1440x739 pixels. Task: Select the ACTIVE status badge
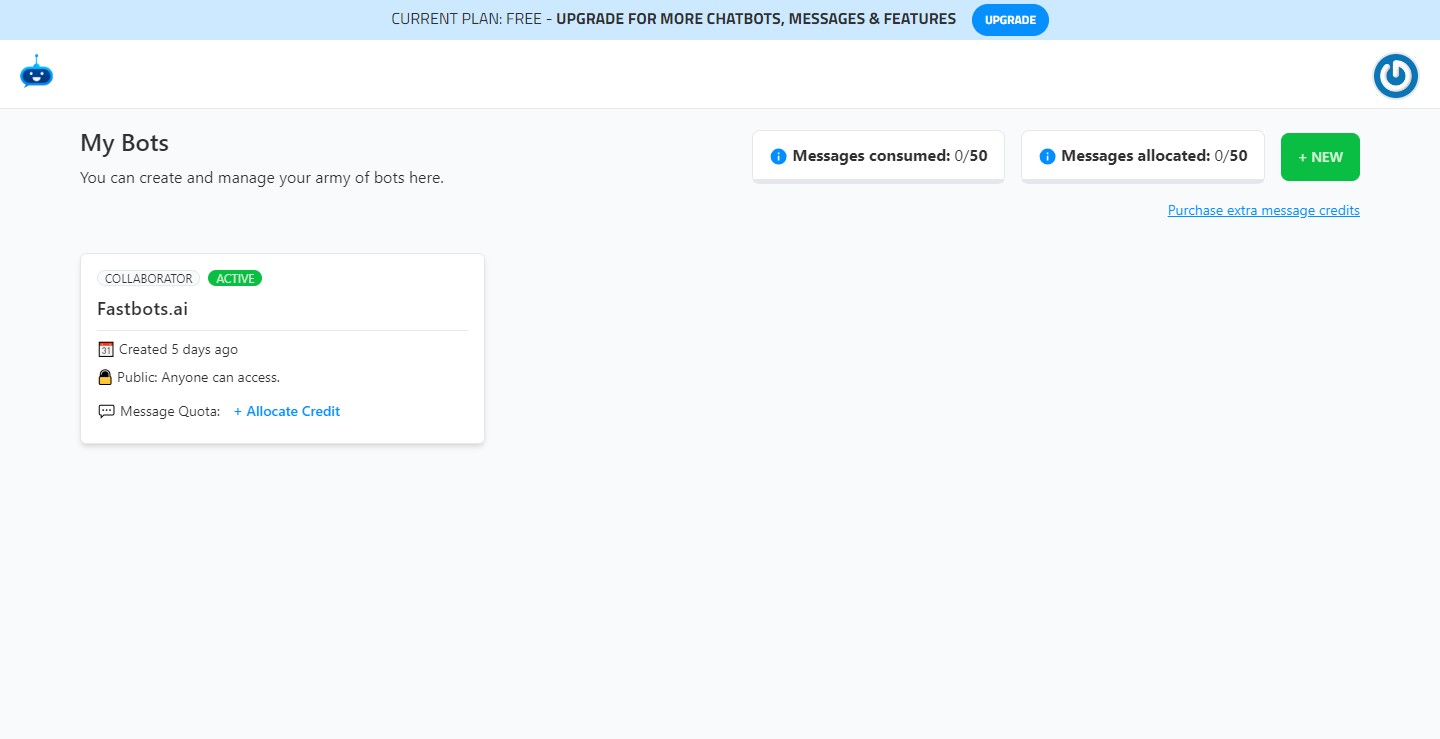coord(235,278)
